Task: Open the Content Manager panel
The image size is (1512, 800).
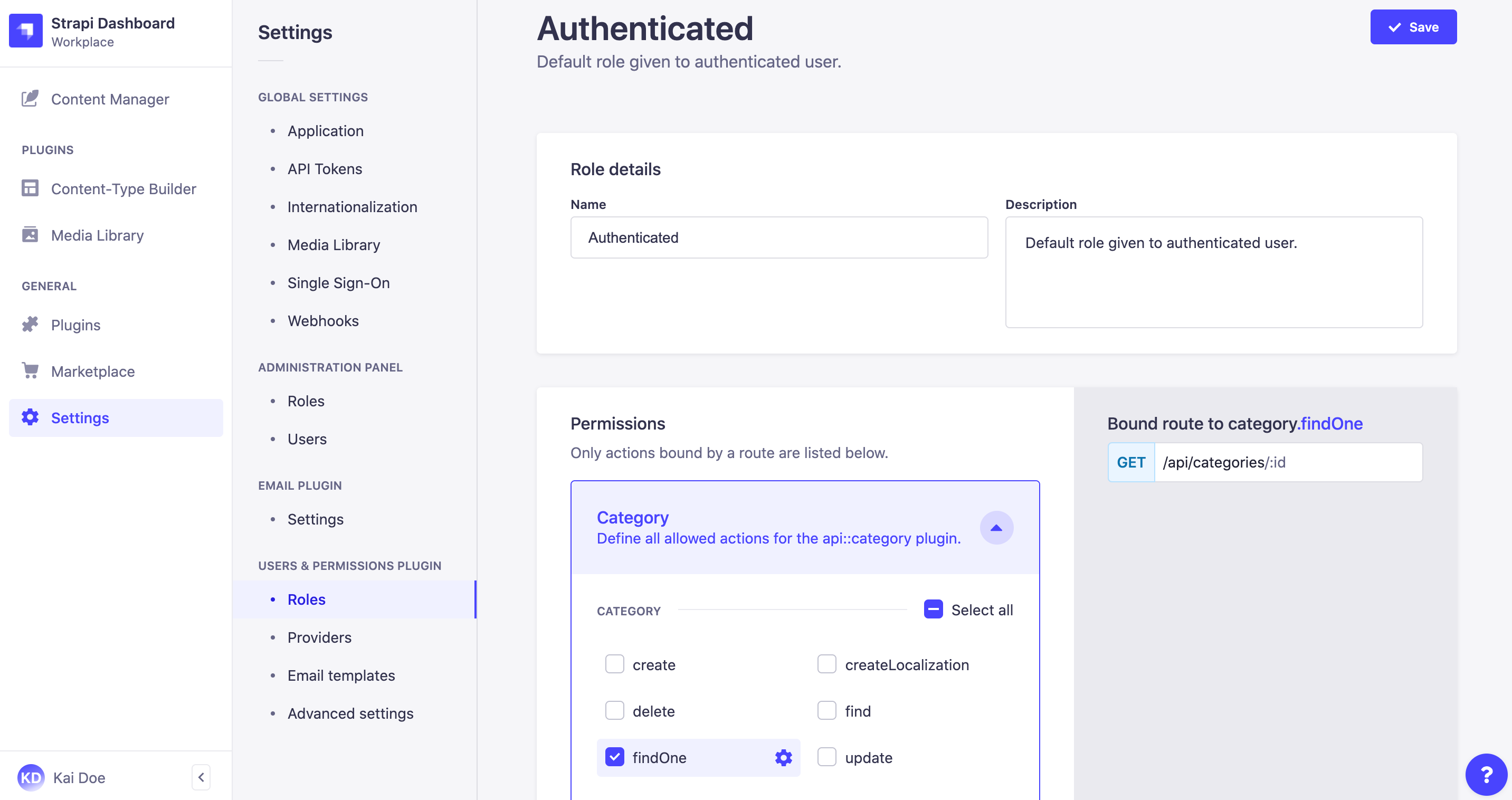Action: pyautogui.click(x=109, y=99)
